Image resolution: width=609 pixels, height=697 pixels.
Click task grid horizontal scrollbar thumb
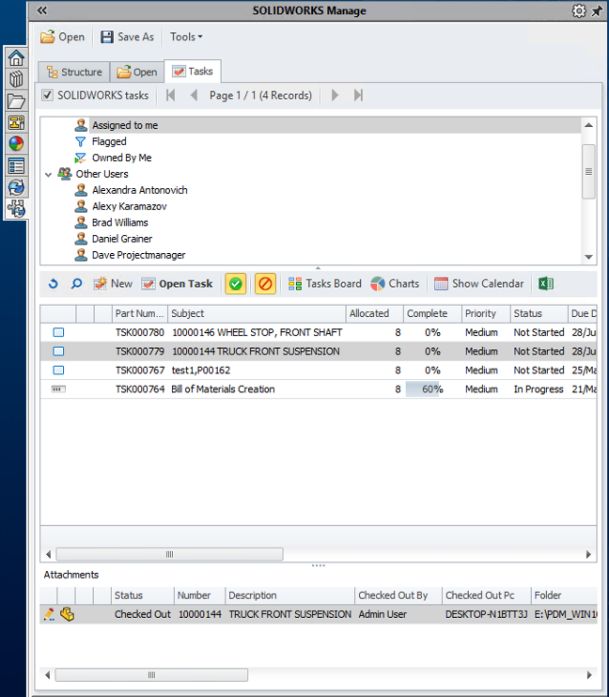pos(169,554)
